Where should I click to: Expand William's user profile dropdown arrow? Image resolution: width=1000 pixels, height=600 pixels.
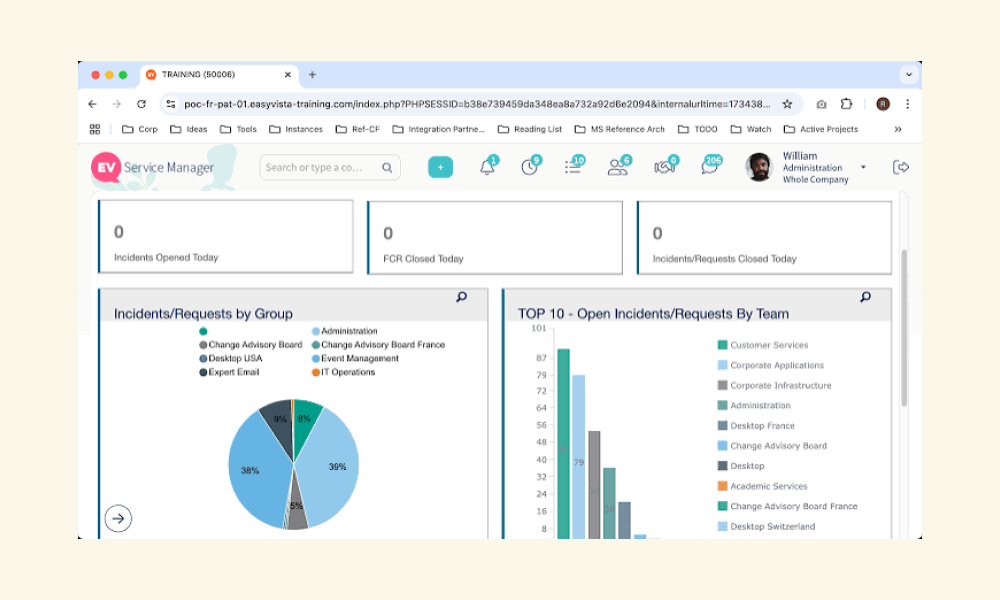tap(863, 167)
